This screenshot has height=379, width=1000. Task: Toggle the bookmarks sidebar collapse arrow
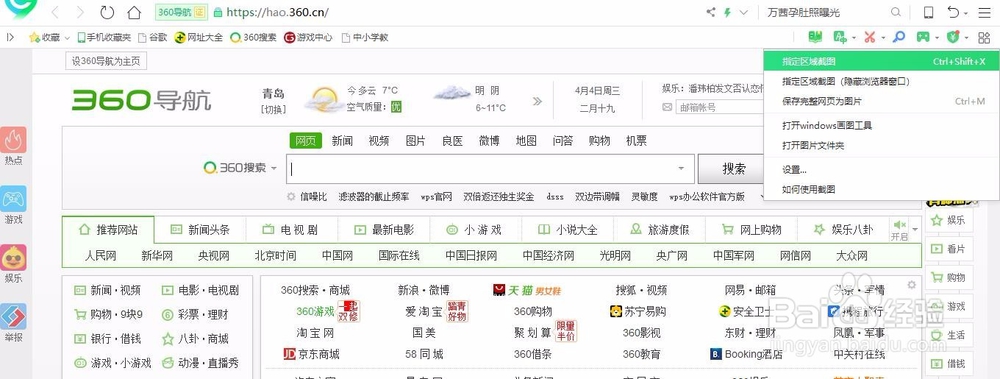[x=10, y=37]
